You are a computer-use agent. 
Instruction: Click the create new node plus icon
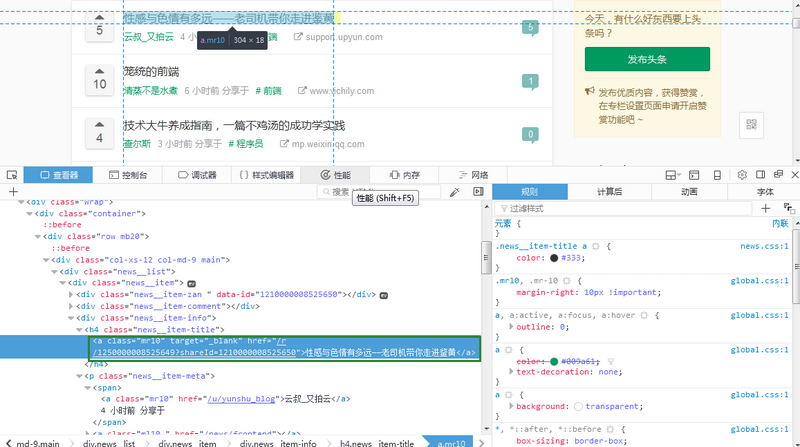click(13, 191)
